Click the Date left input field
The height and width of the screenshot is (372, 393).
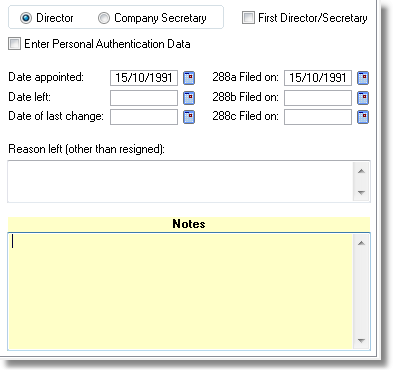pos(144,98)
